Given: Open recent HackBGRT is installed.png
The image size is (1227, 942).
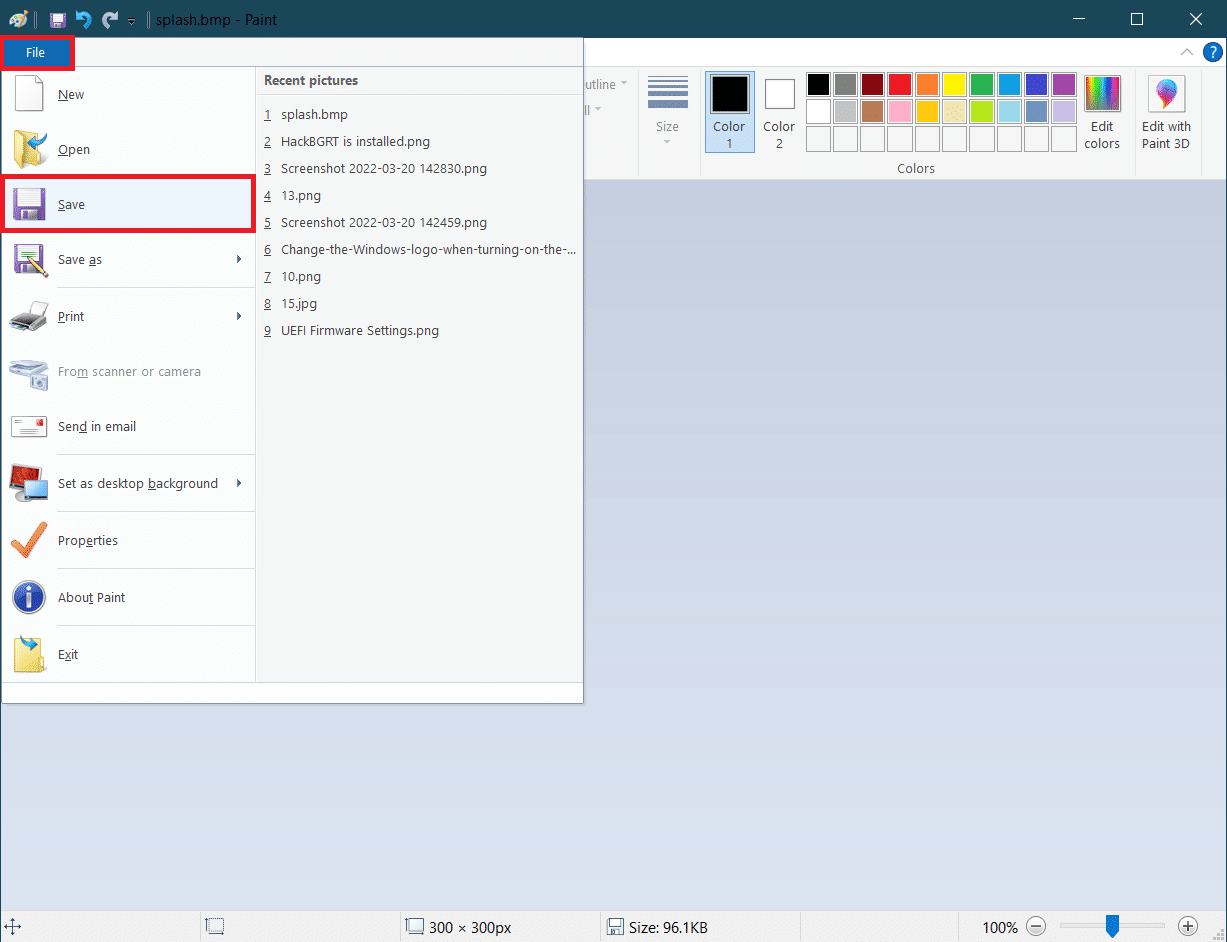Looking at the screenshot, I should (420, 142).
